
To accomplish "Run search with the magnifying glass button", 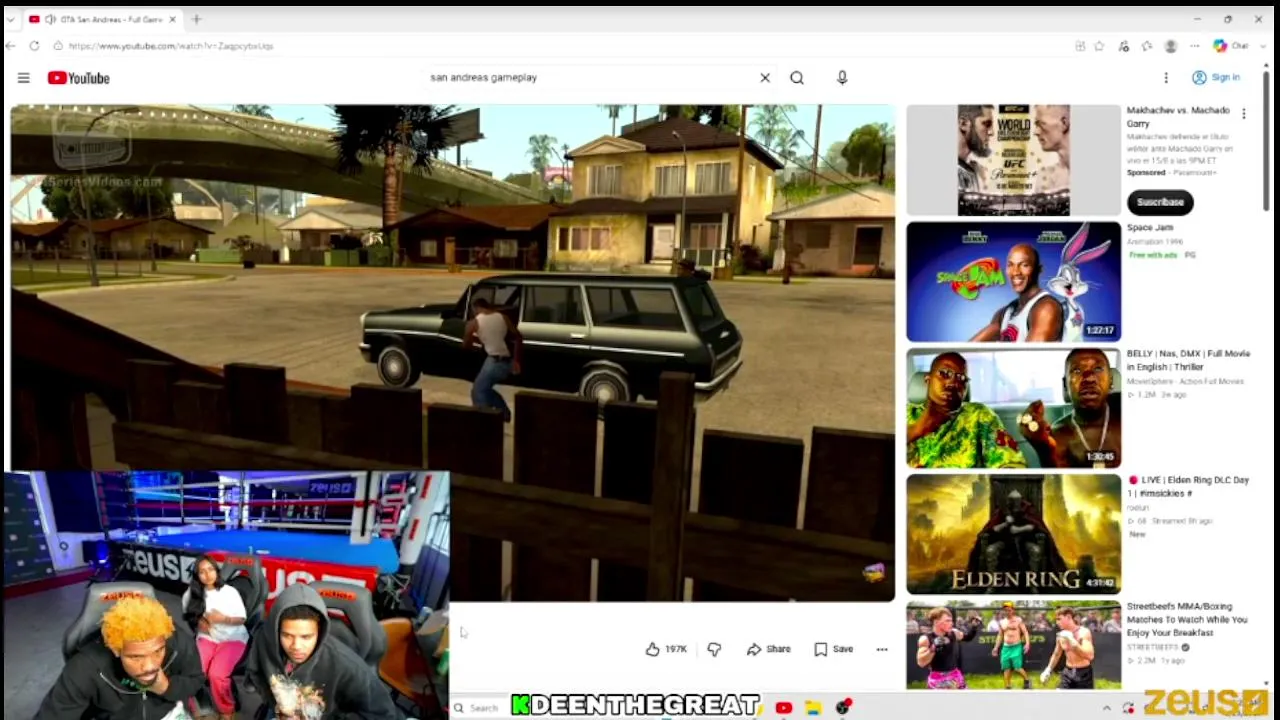I will point(797,77).
